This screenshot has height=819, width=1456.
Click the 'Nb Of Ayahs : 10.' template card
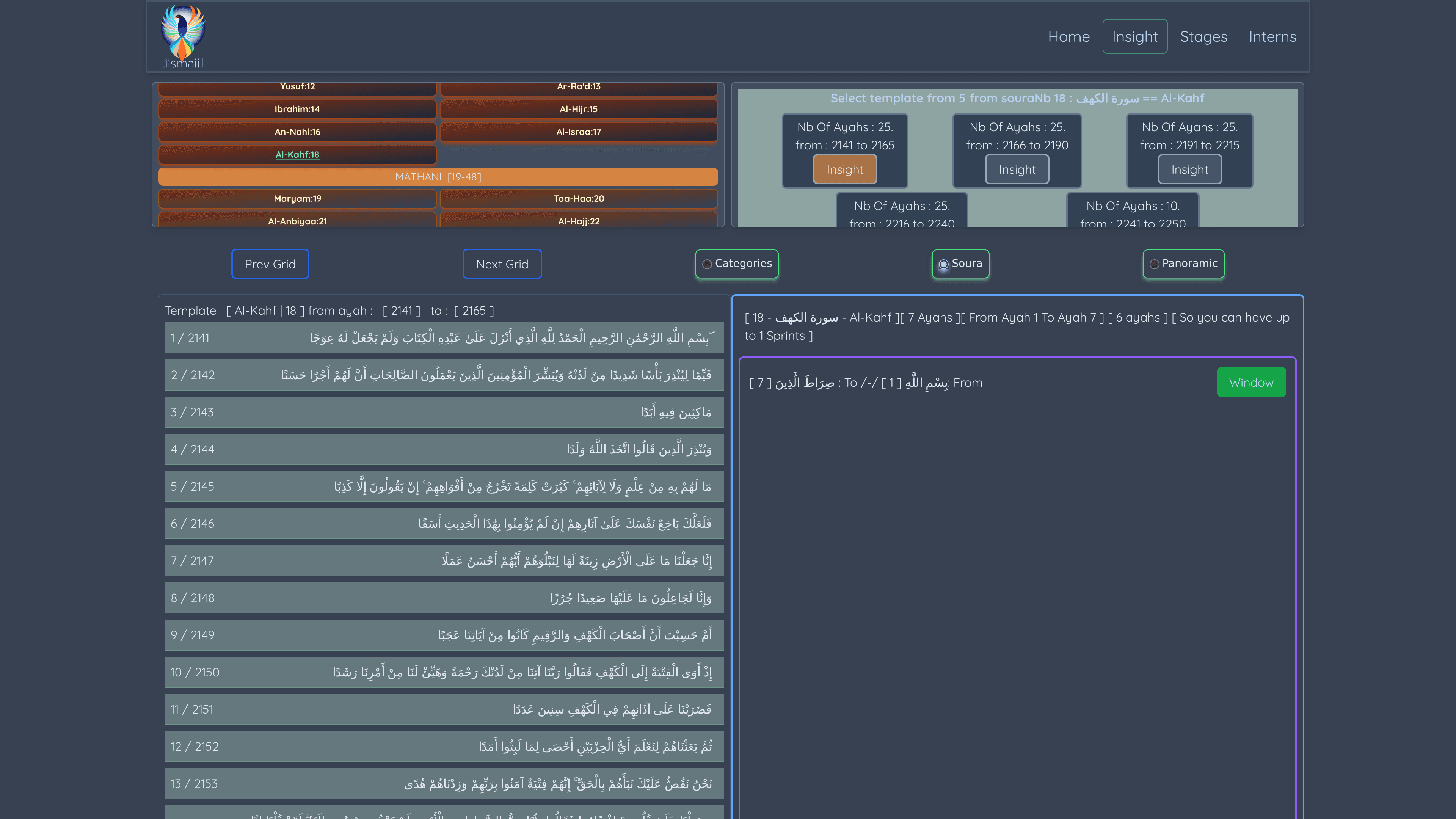coord(1133,210)
